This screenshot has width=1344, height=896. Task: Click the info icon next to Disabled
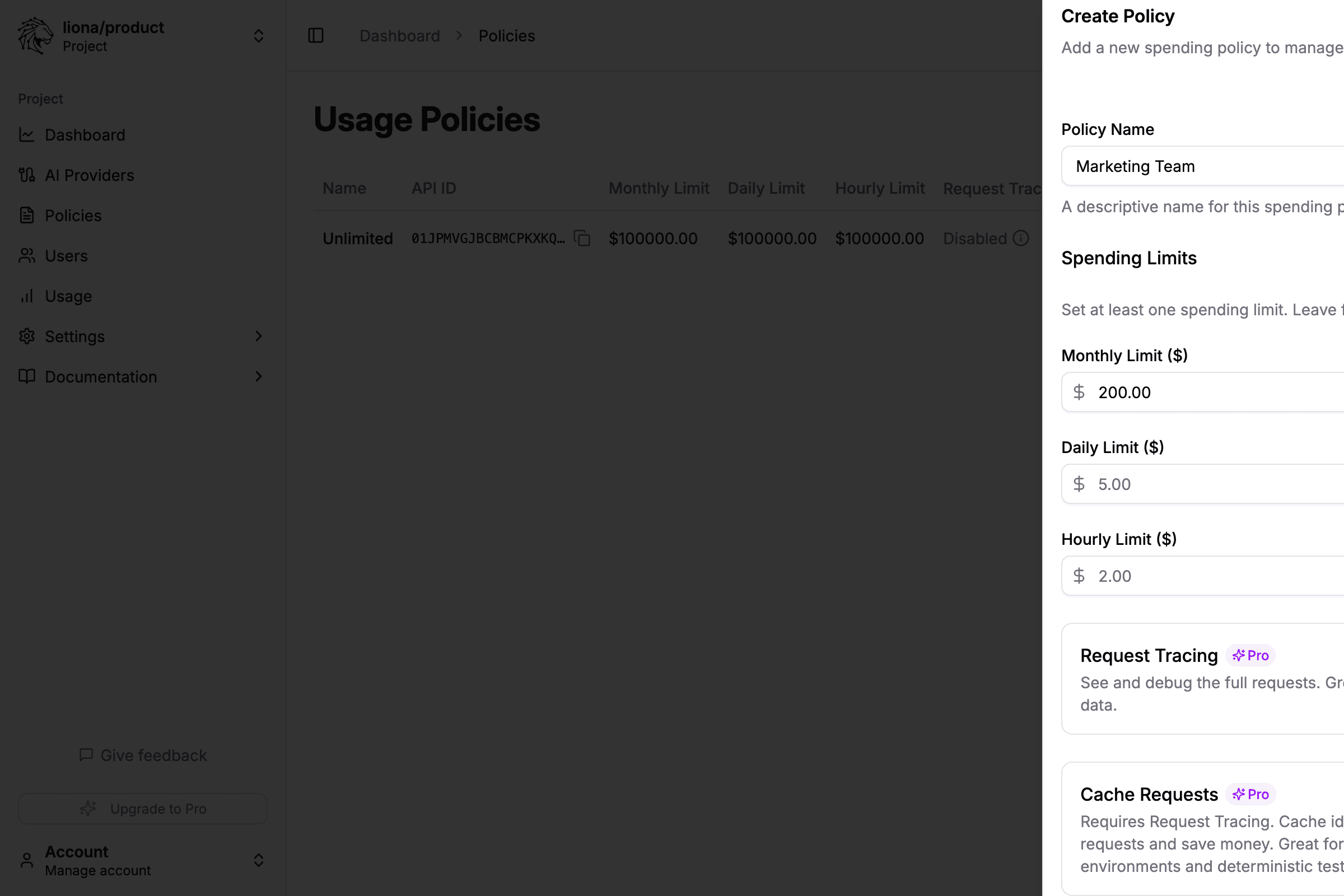(1020, 239)
